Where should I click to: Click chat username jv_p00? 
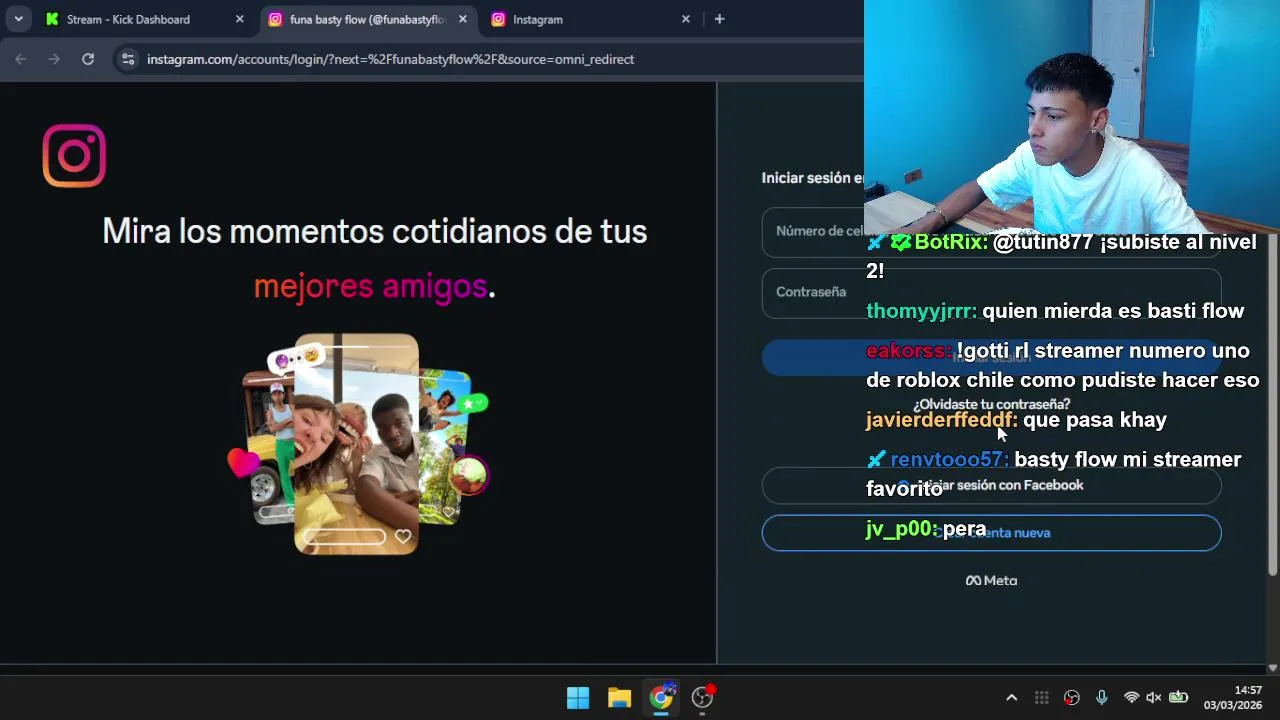click(x=903, y=529)
